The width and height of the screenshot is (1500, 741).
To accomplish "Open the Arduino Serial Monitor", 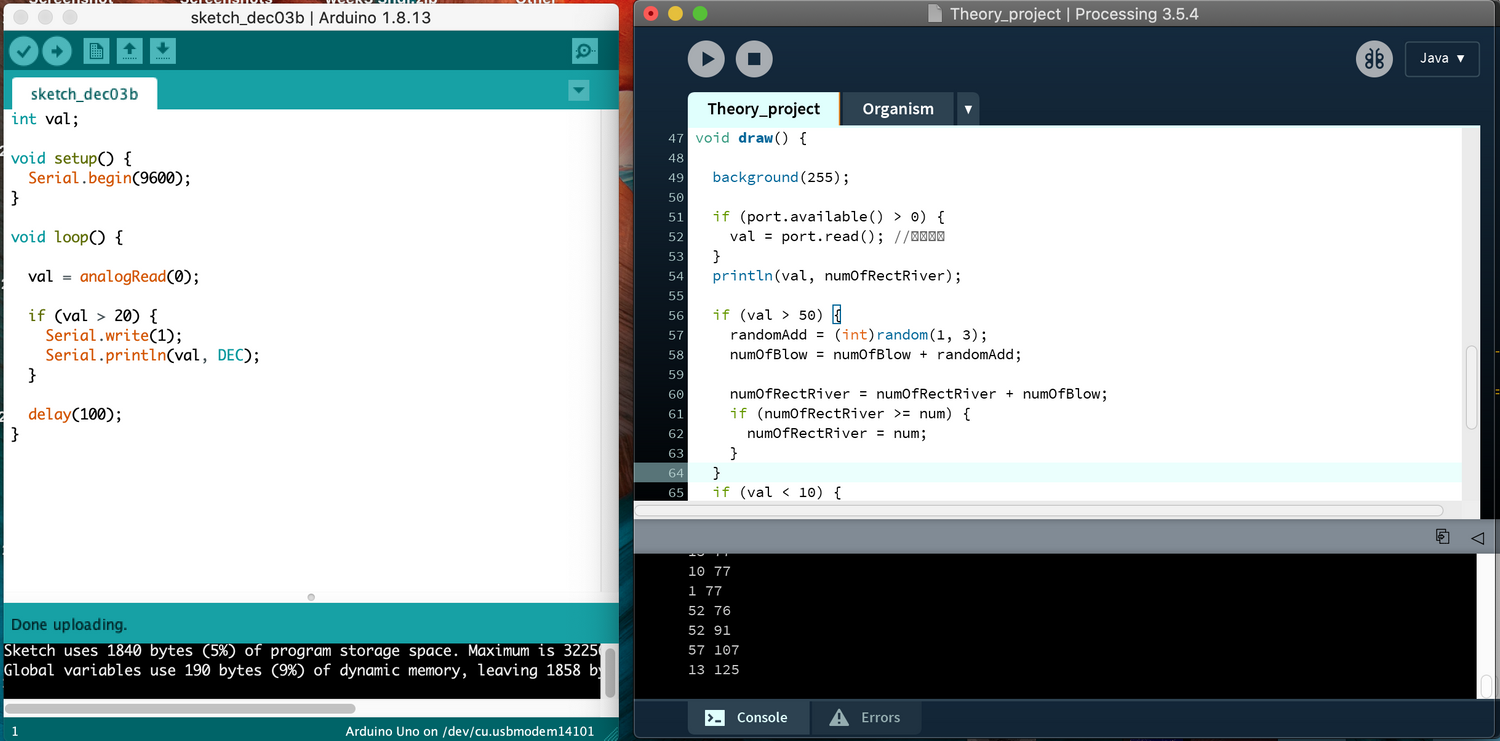I will point(585,51).
